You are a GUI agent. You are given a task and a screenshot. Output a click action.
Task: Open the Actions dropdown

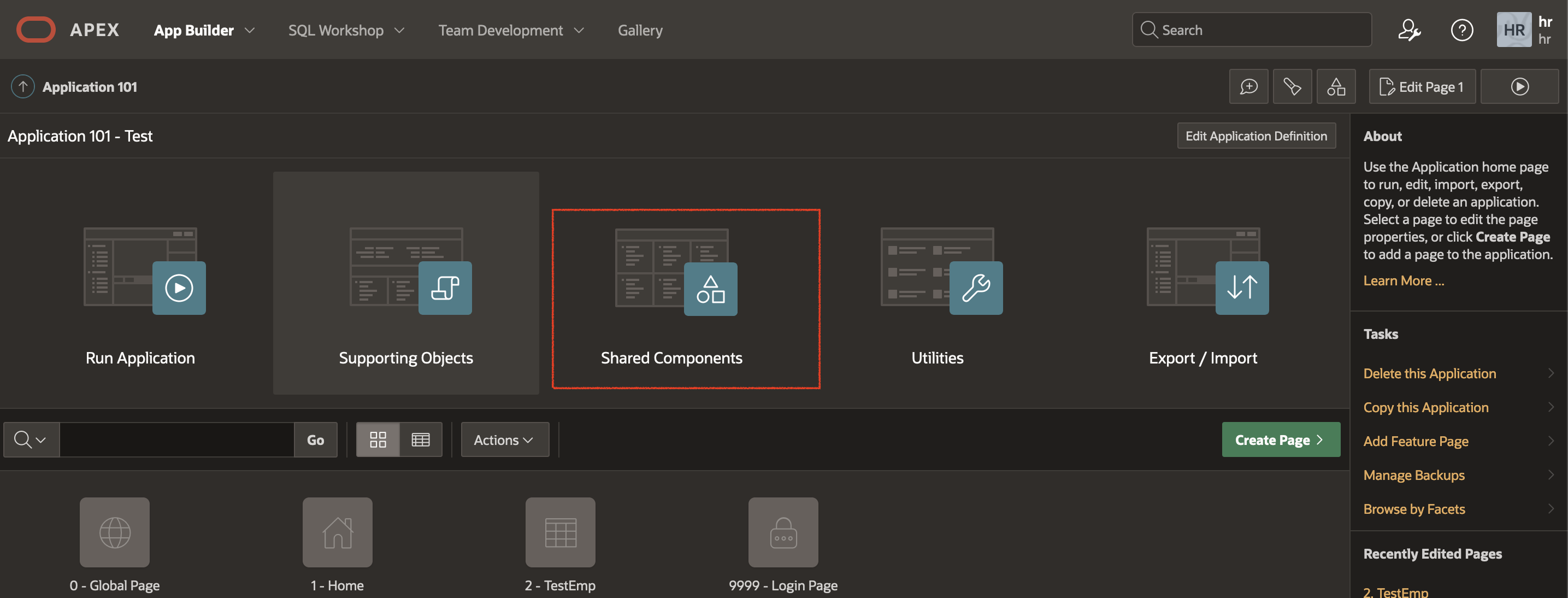(504, 439)
